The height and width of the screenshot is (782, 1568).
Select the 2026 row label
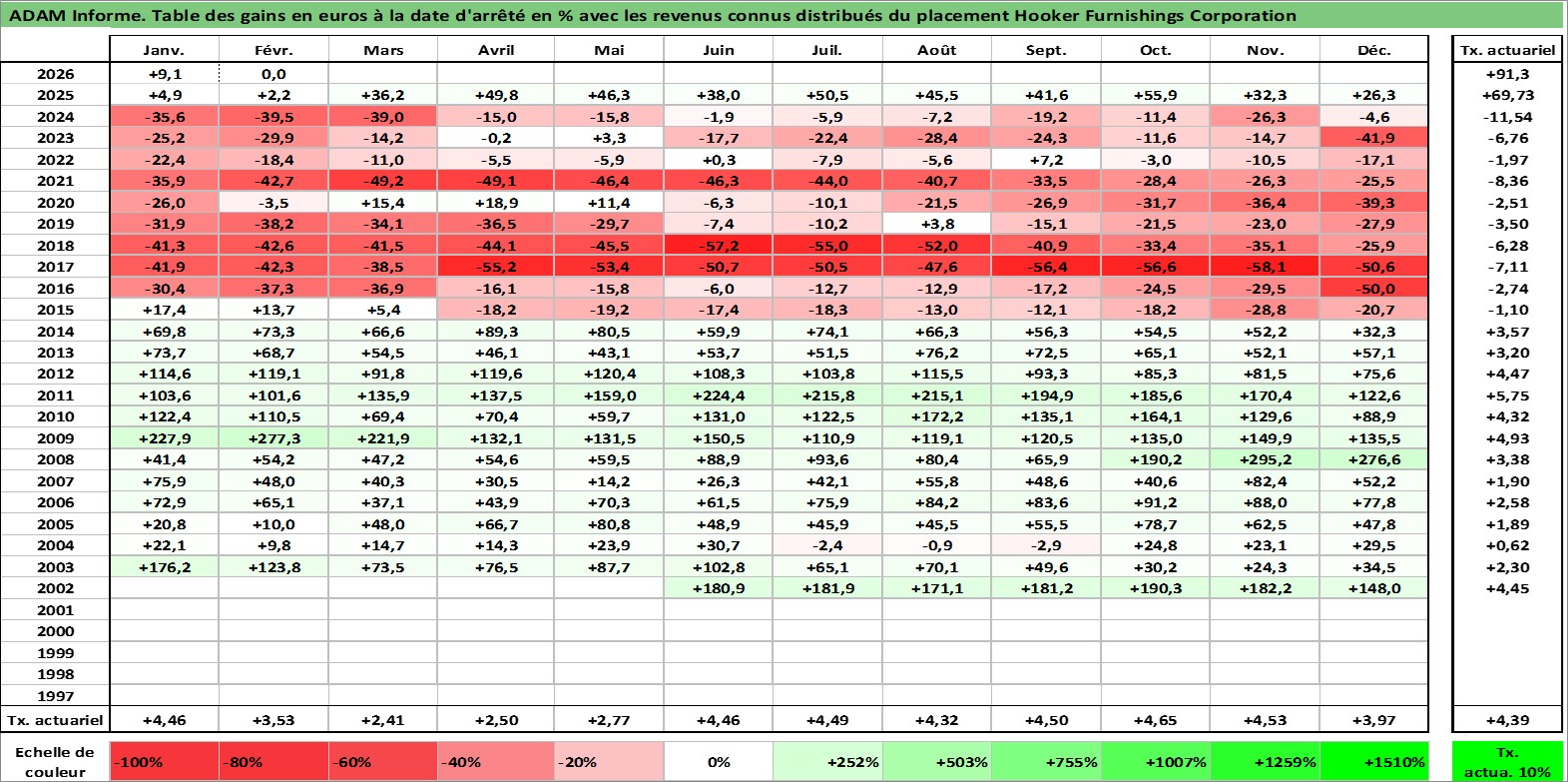tap(55, 74)
